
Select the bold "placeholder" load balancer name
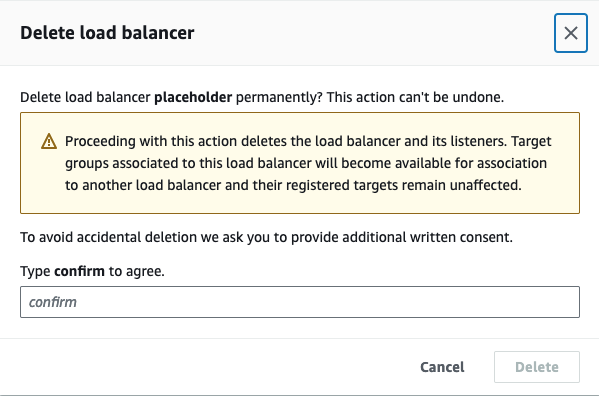[x=193, y=97]
